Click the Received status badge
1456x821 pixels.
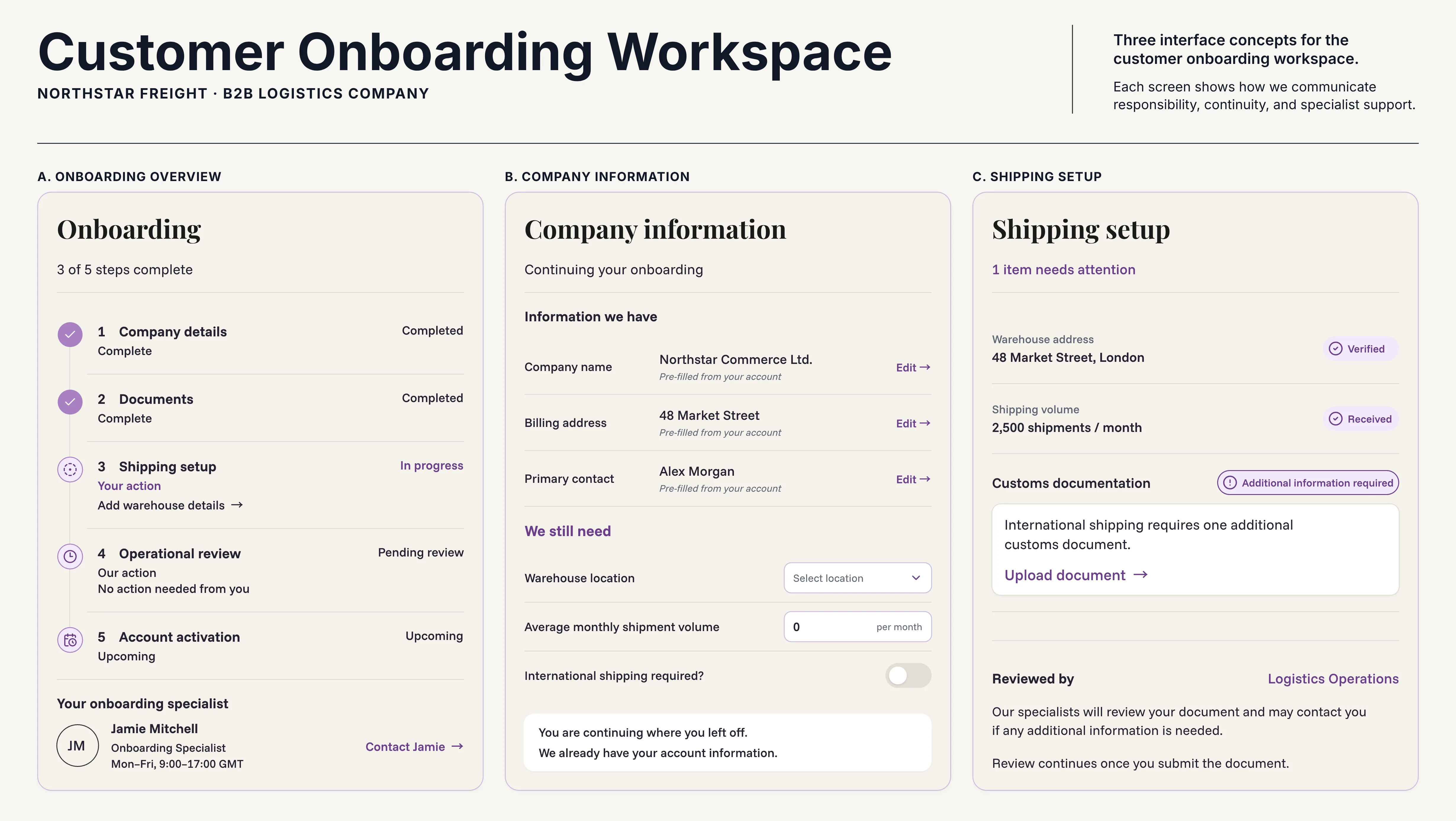coord(1360,419)
